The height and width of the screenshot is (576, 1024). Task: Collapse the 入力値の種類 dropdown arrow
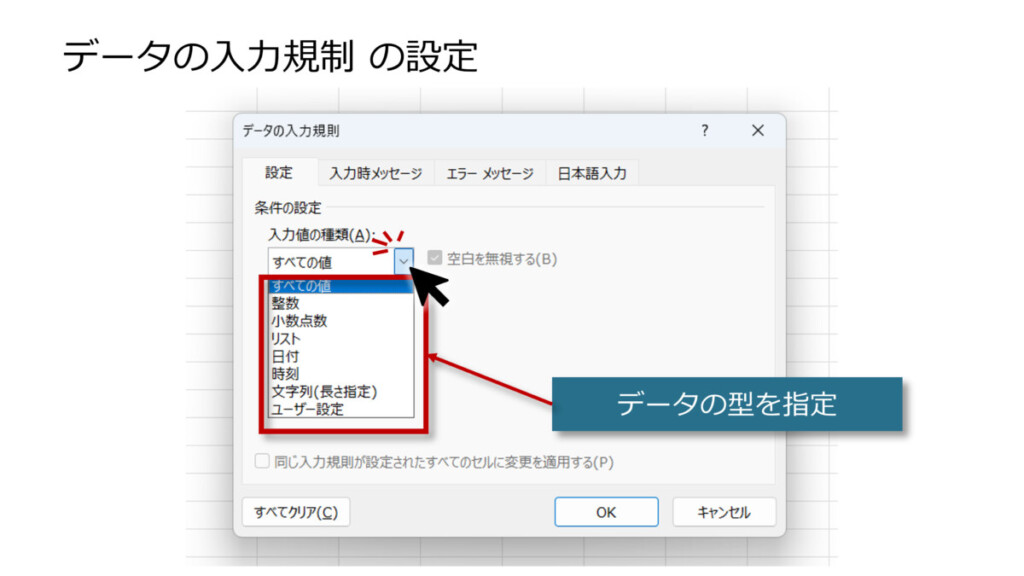click(403, 261)
